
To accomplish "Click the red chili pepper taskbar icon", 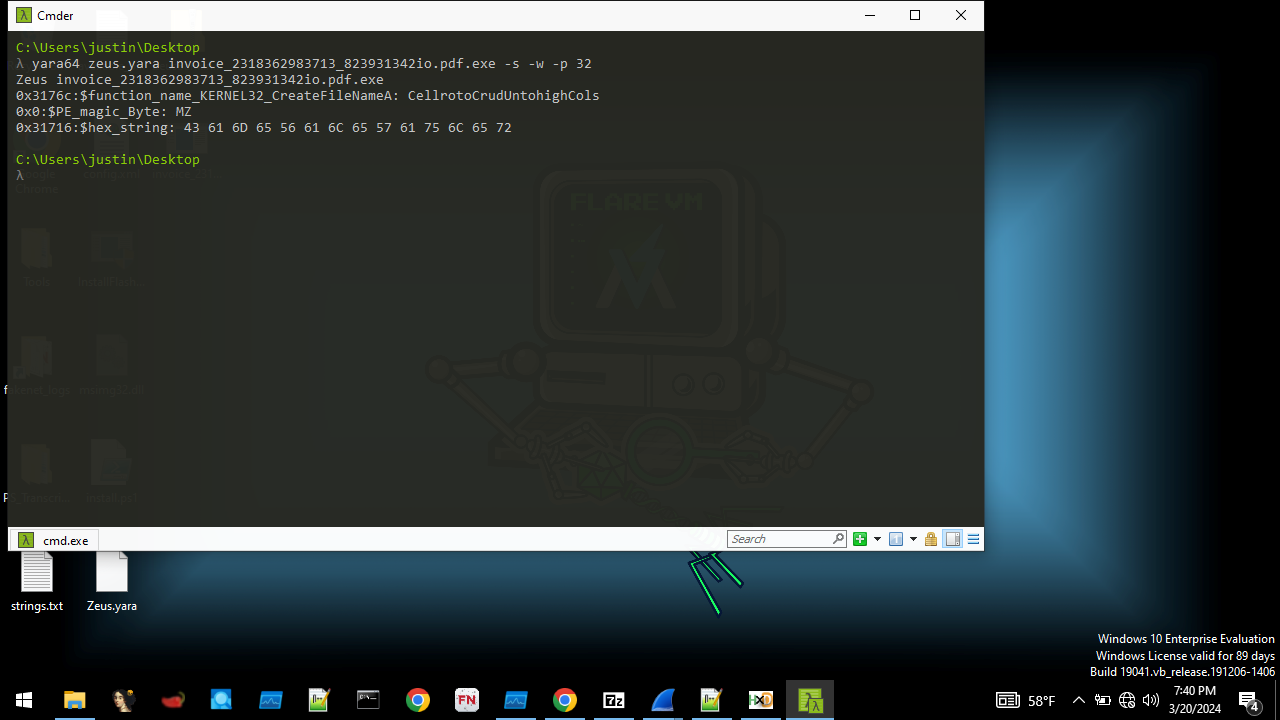I will 172,700.
